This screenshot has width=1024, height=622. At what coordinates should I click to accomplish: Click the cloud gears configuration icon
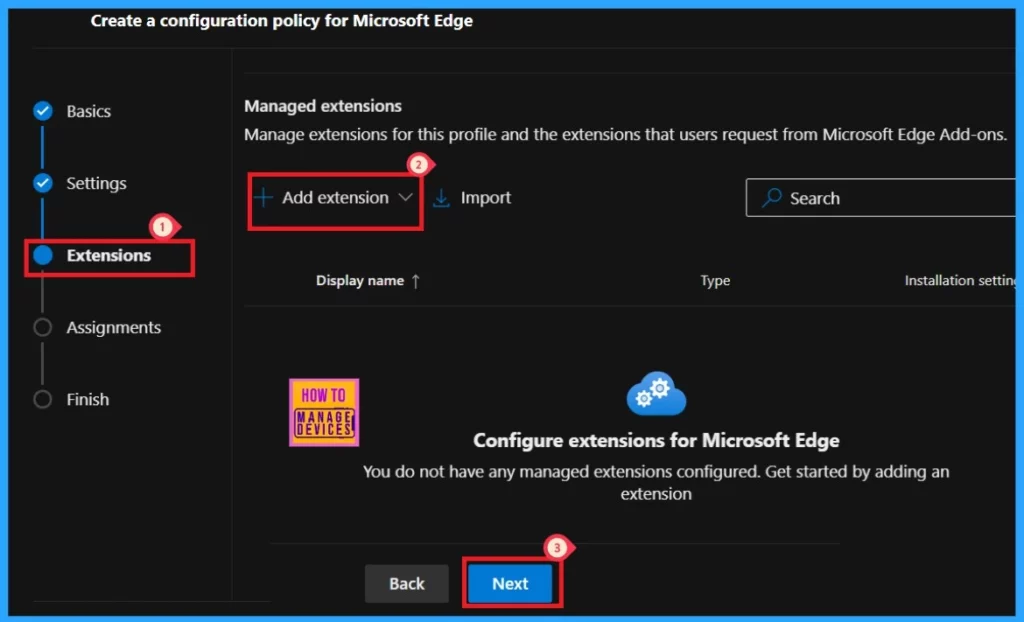656,394
